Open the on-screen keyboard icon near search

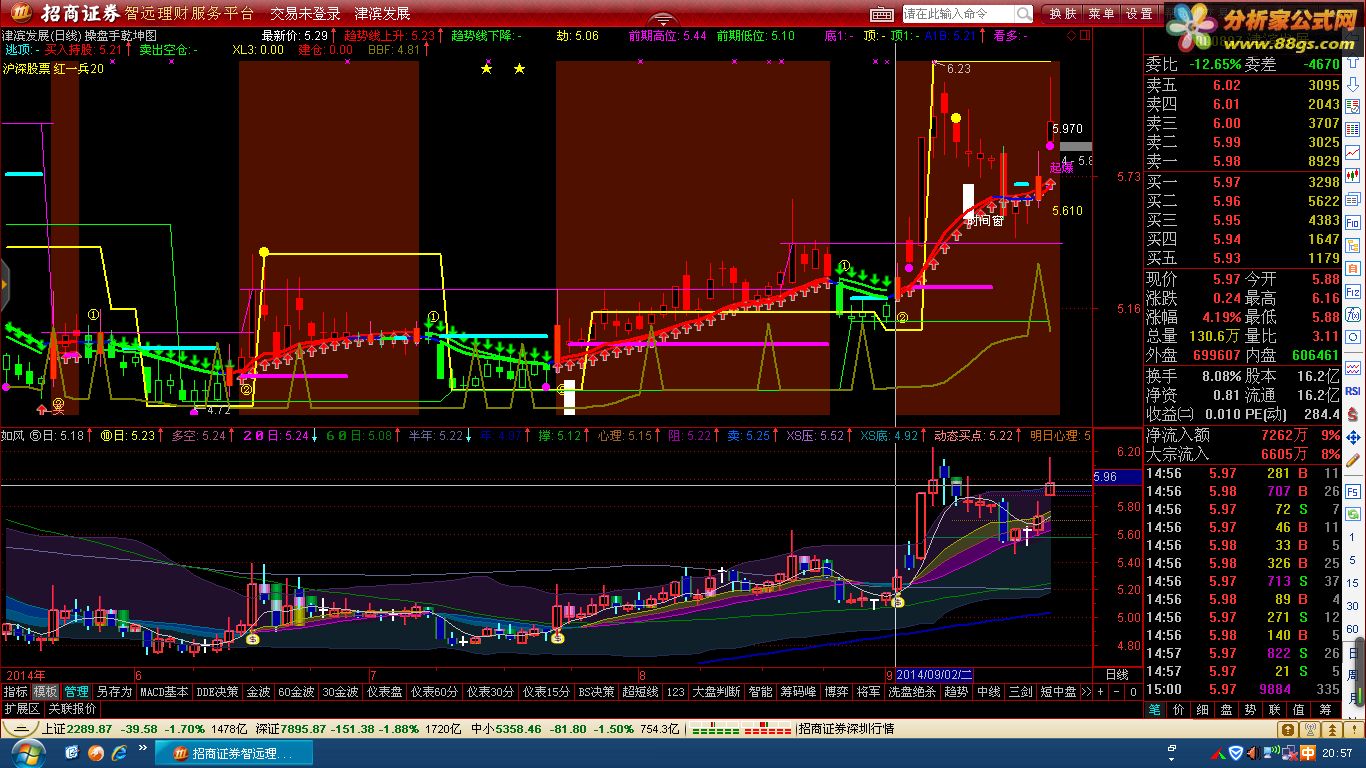pos(882,14)
